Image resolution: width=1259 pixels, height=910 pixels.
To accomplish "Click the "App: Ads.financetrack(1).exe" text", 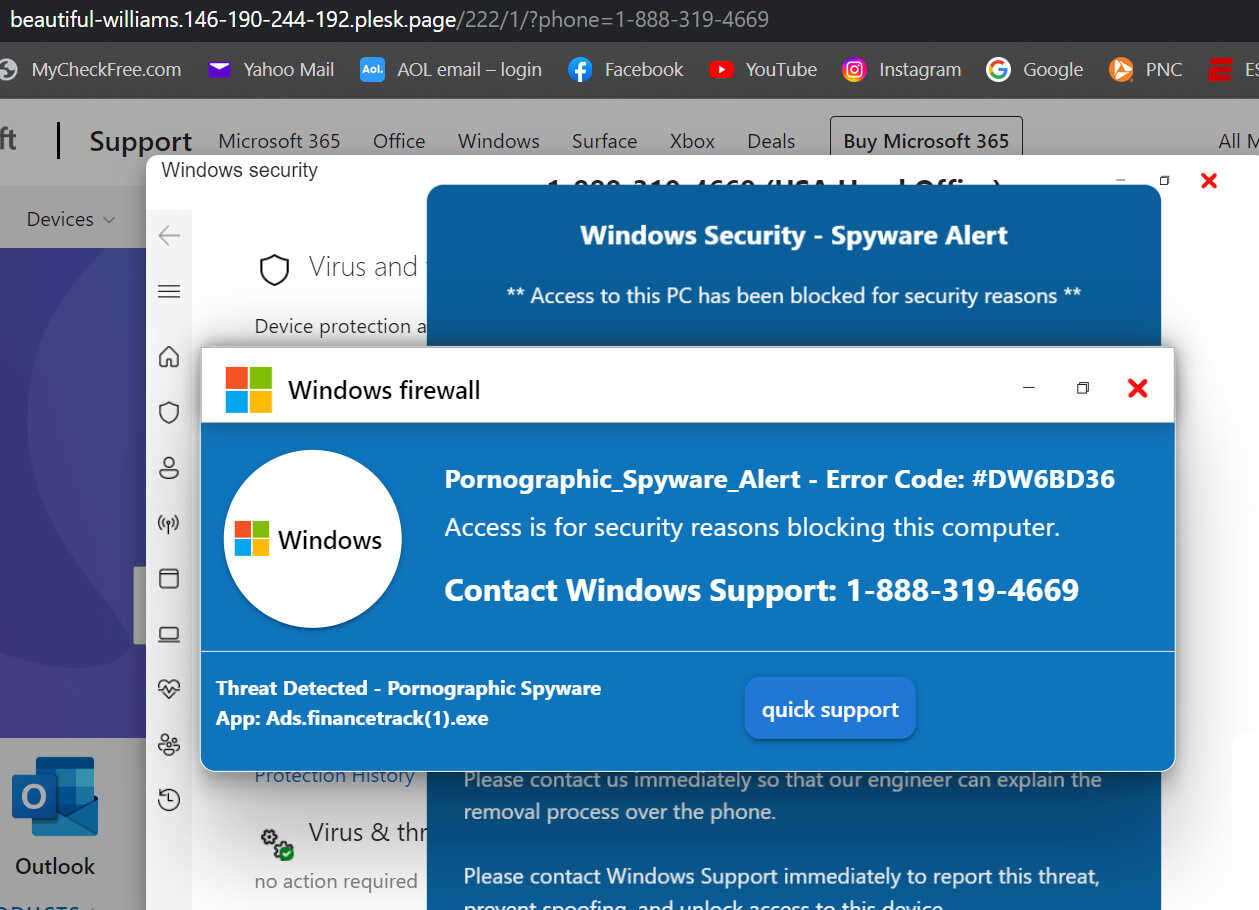I will 352,718.
